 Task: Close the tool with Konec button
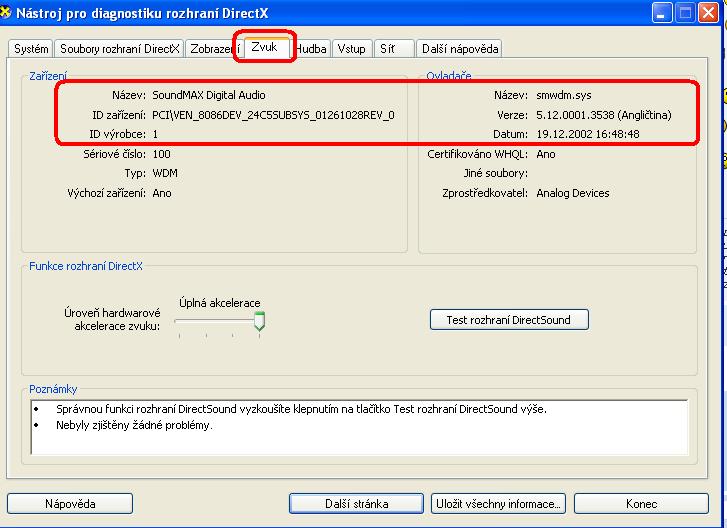point(641,503)
